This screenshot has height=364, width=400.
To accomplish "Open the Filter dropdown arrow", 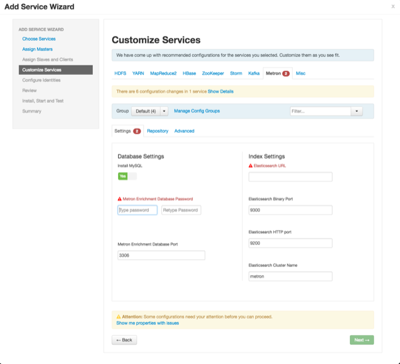I will (357, 111).
